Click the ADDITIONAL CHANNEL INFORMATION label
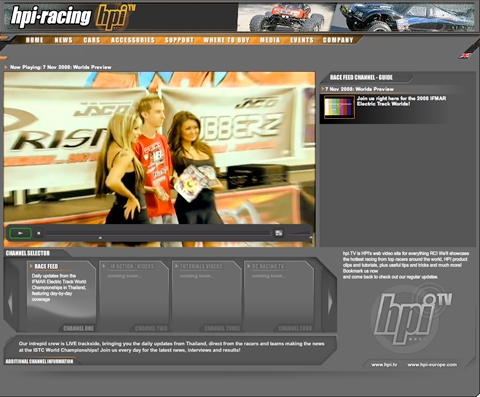This screenshot has height=397, width=480. click(x=39, y=361)
